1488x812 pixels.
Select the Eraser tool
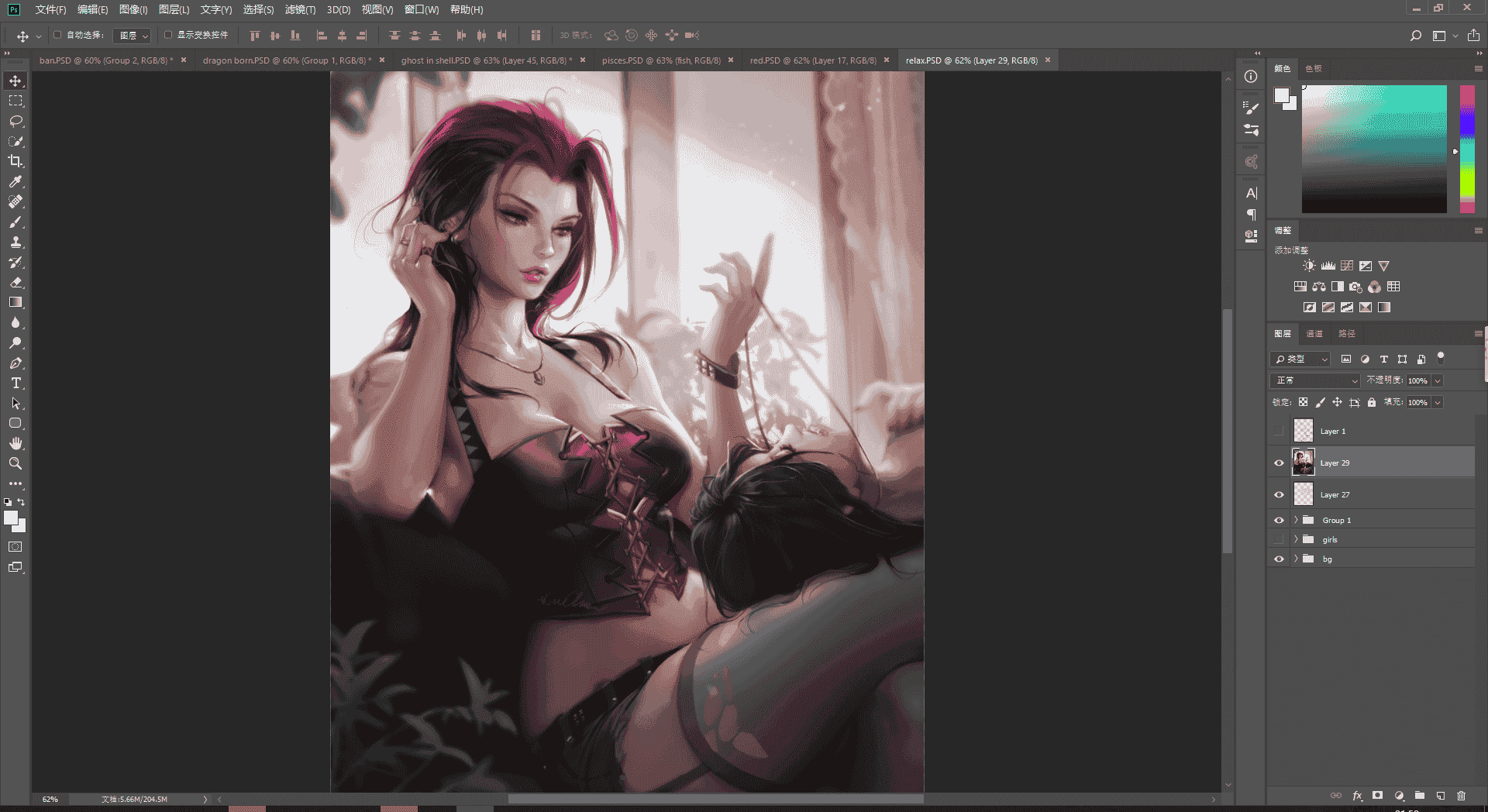click(x=15, y=282)
